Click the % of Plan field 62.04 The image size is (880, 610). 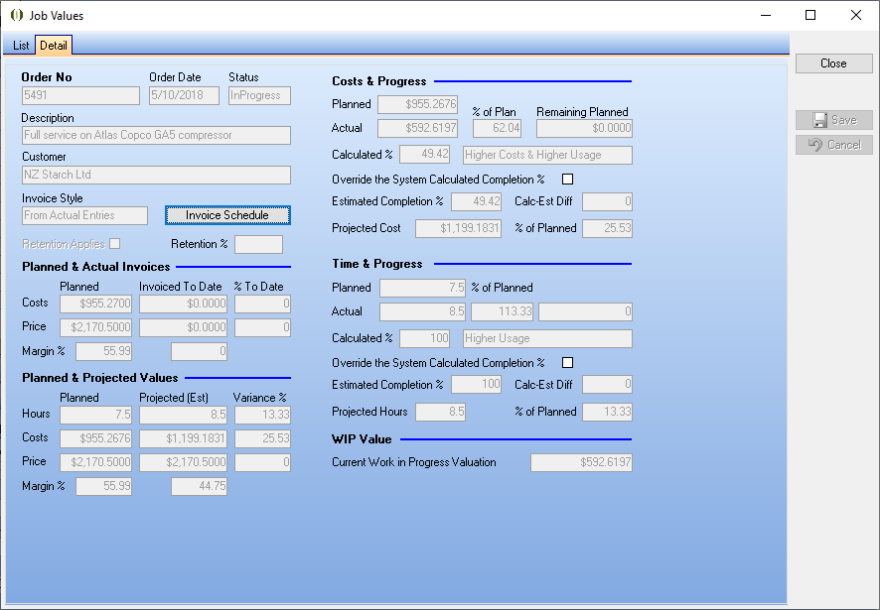(497, 128)
